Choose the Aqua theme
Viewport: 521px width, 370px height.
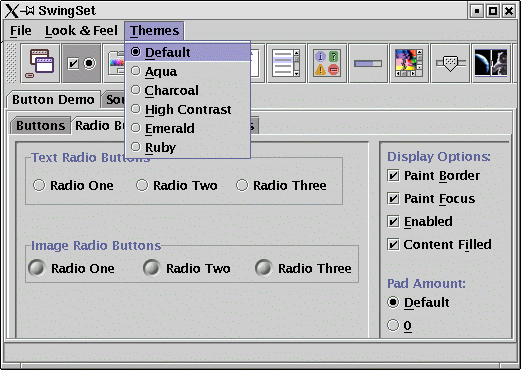[x=188, y=71]
